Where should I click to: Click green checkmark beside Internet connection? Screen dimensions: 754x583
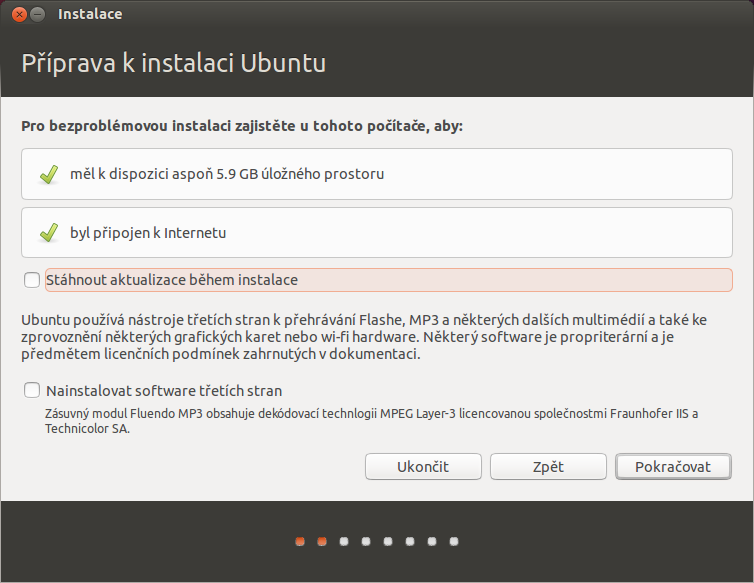tap(49, 233)
